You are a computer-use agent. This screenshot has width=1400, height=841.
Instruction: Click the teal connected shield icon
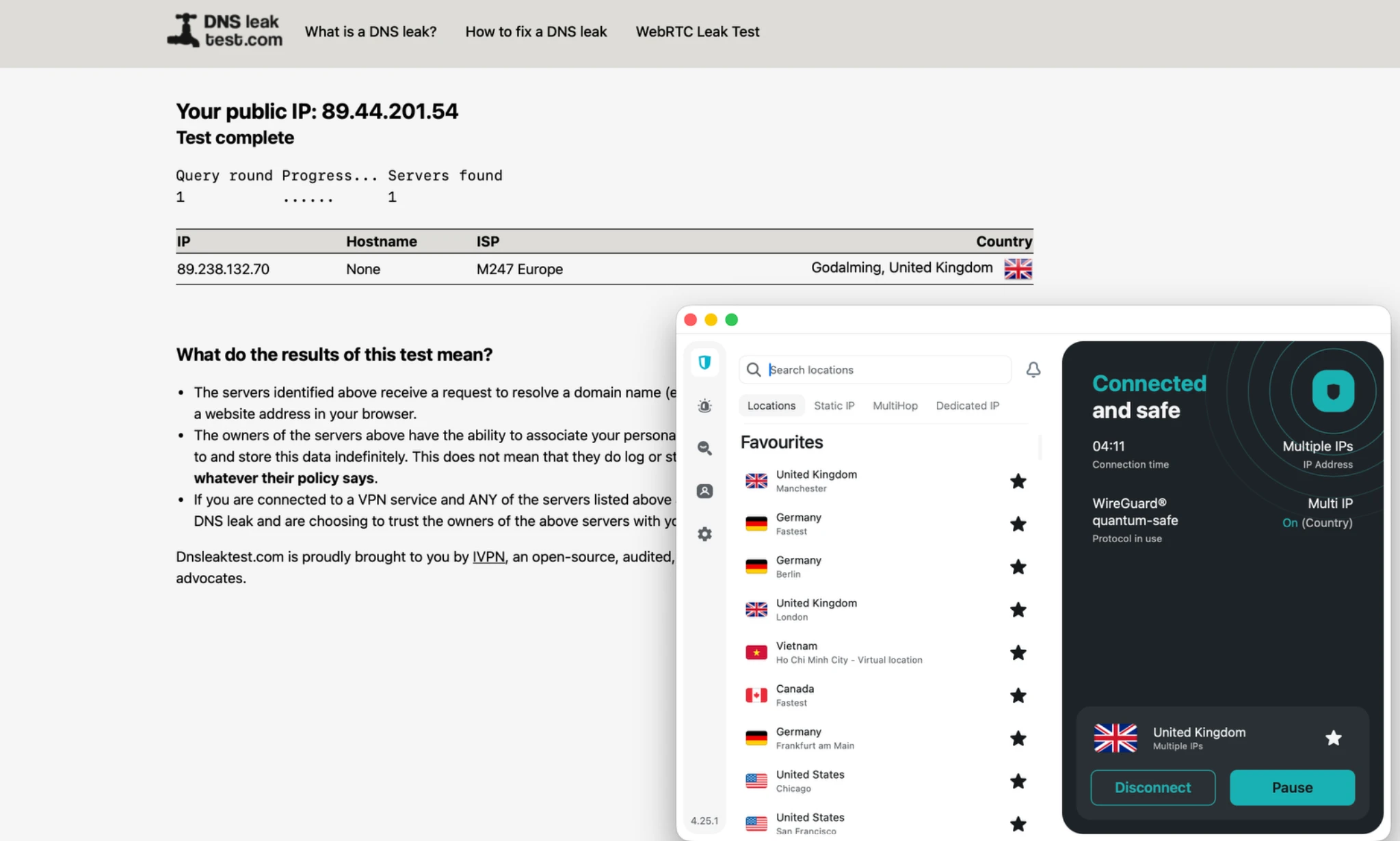tap(1332, 391)
